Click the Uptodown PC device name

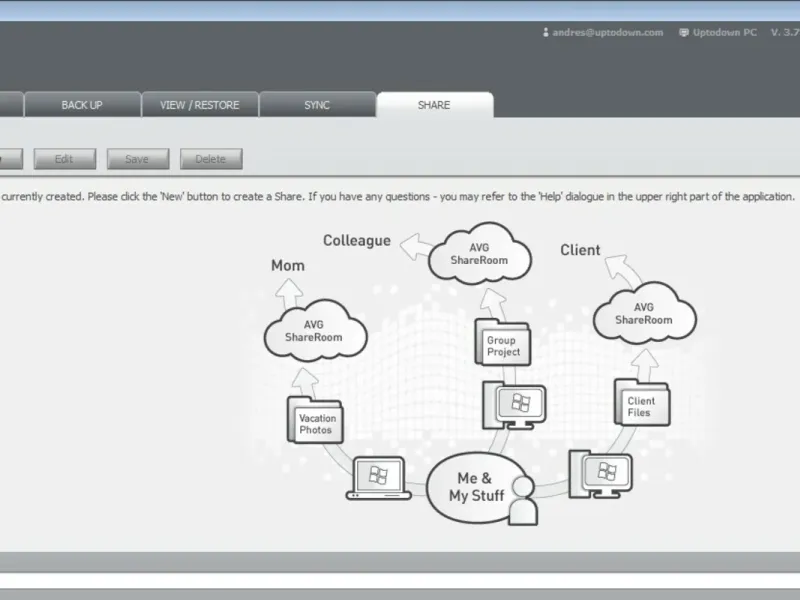(724, 32)
